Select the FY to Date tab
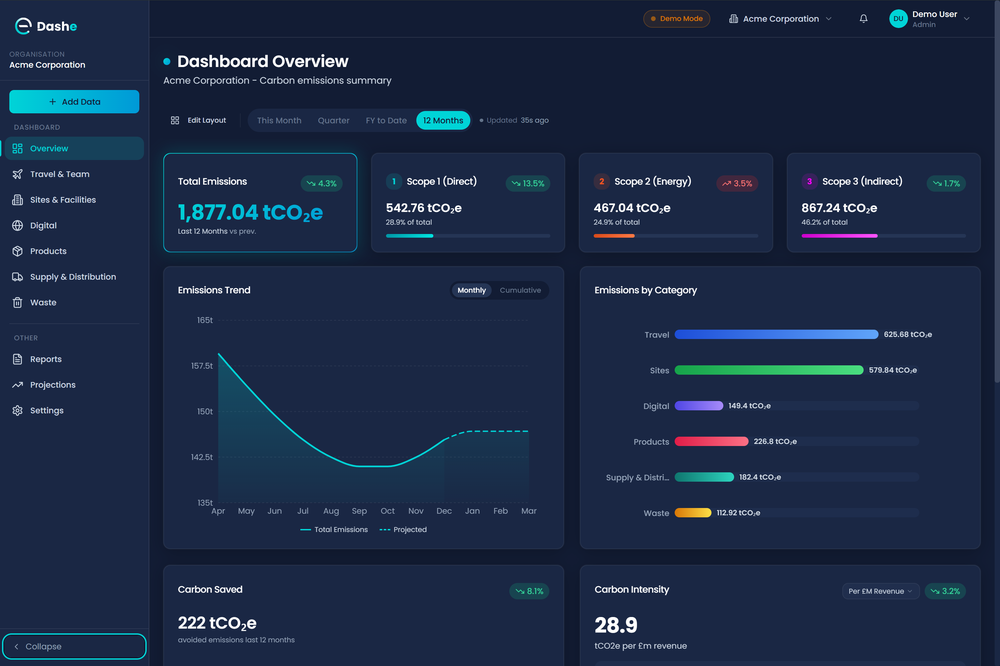 click(386, 119)
